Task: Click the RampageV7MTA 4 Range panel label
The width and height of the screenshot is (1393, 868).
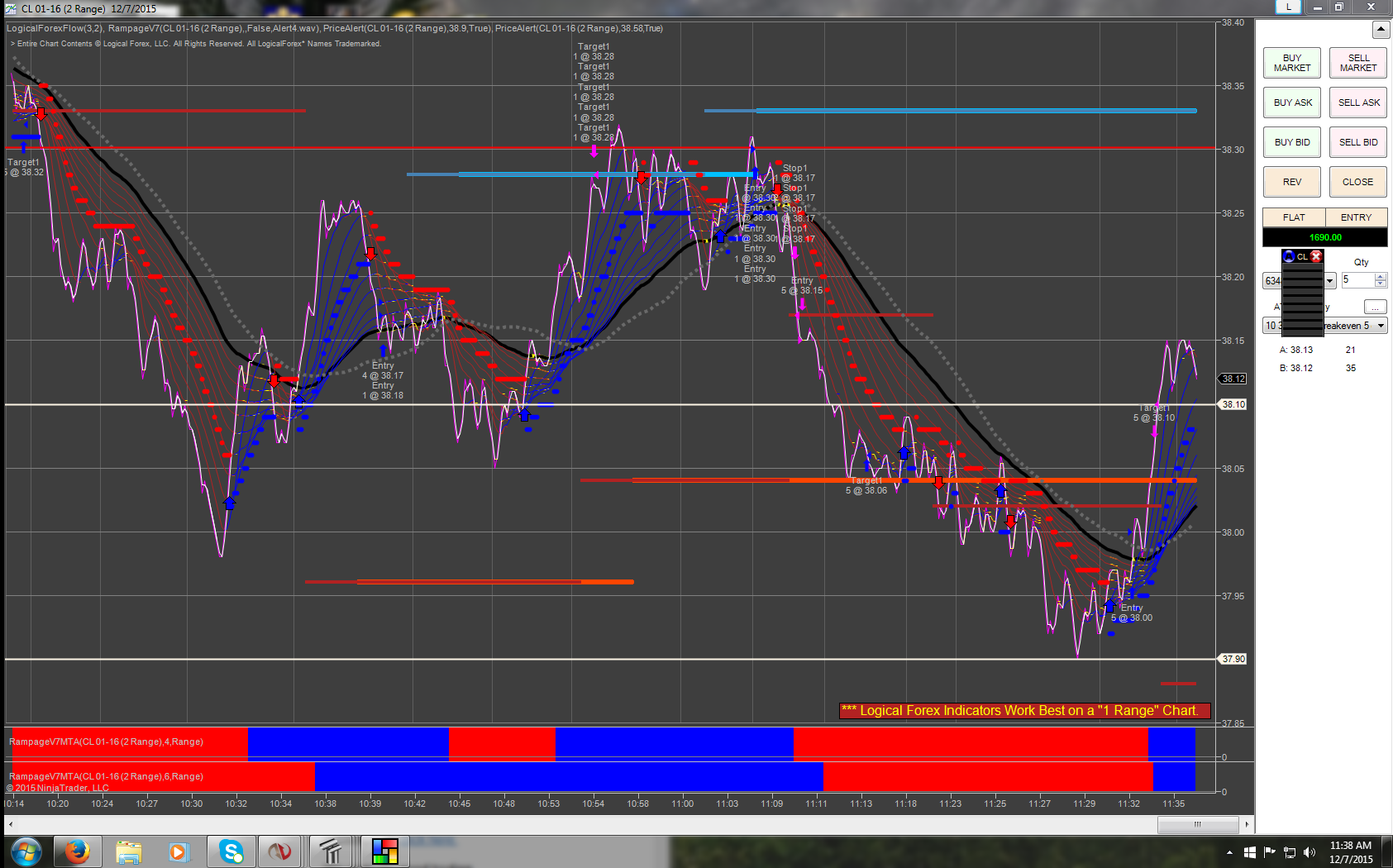Action: (106, 742)
